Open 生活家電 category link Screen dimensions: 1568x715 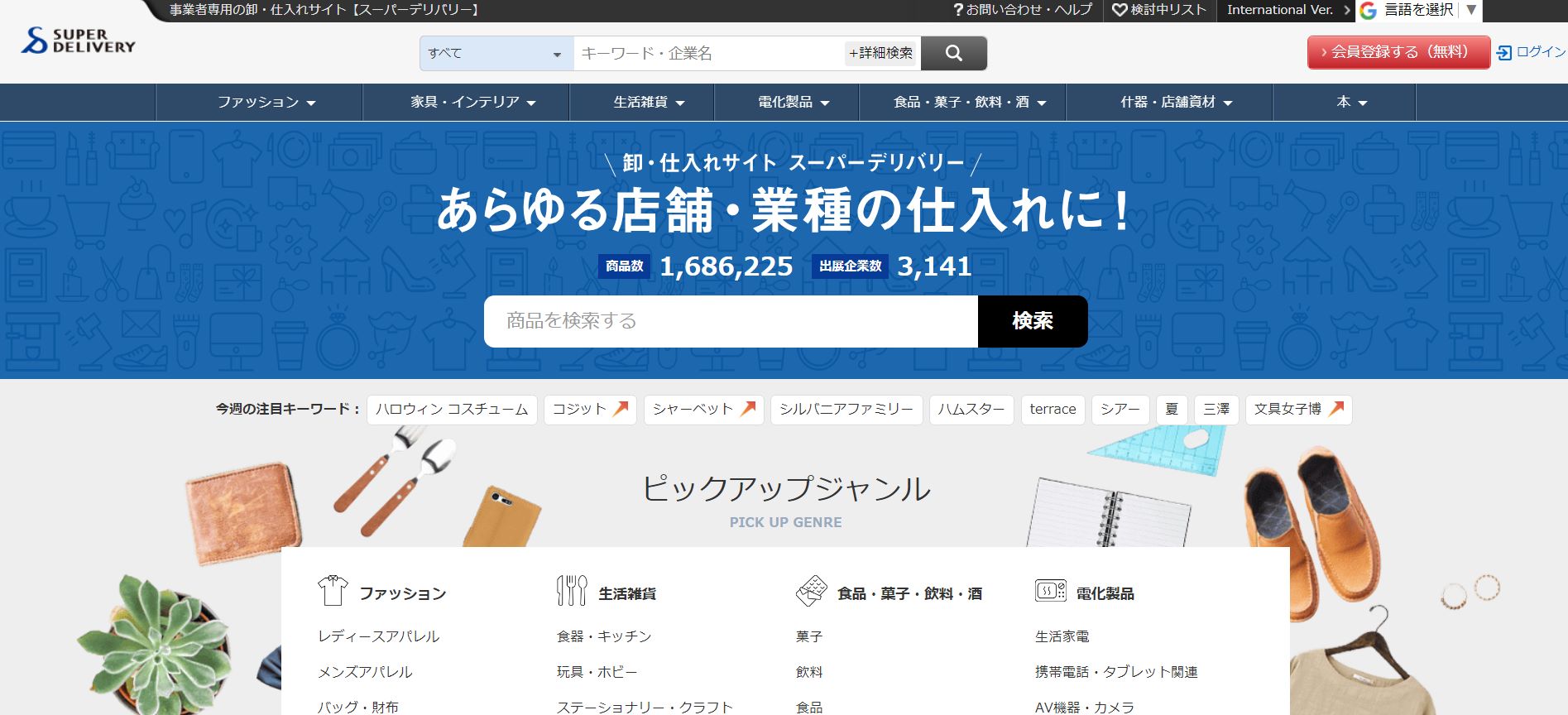click(1062, 636)
